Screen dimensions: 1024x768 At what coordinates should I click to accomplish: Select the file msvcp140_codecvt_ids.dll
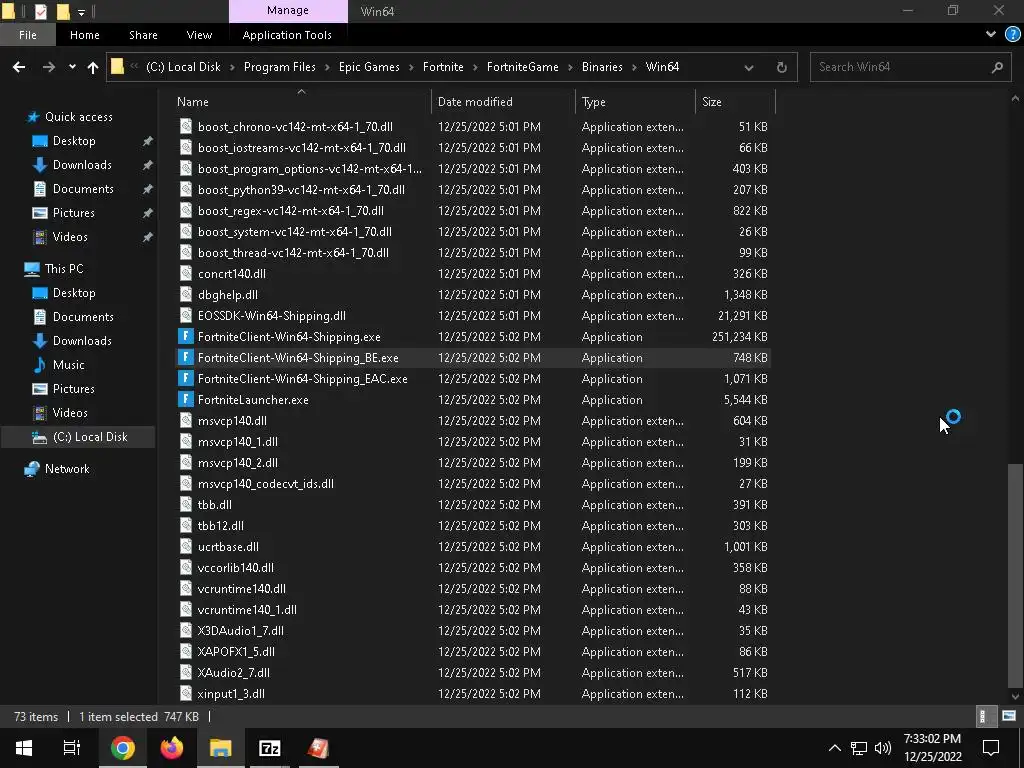coord(266,484)
